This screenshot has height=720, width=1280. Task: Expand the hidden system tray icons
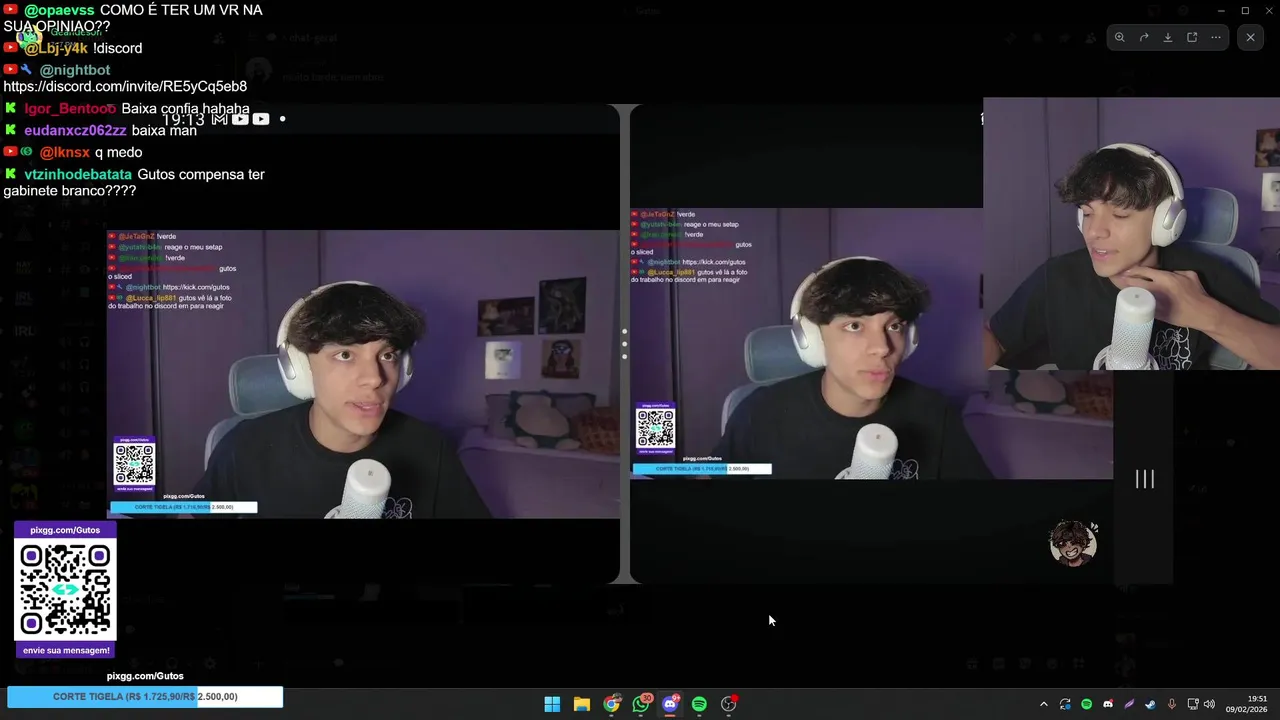point(1044,704)
